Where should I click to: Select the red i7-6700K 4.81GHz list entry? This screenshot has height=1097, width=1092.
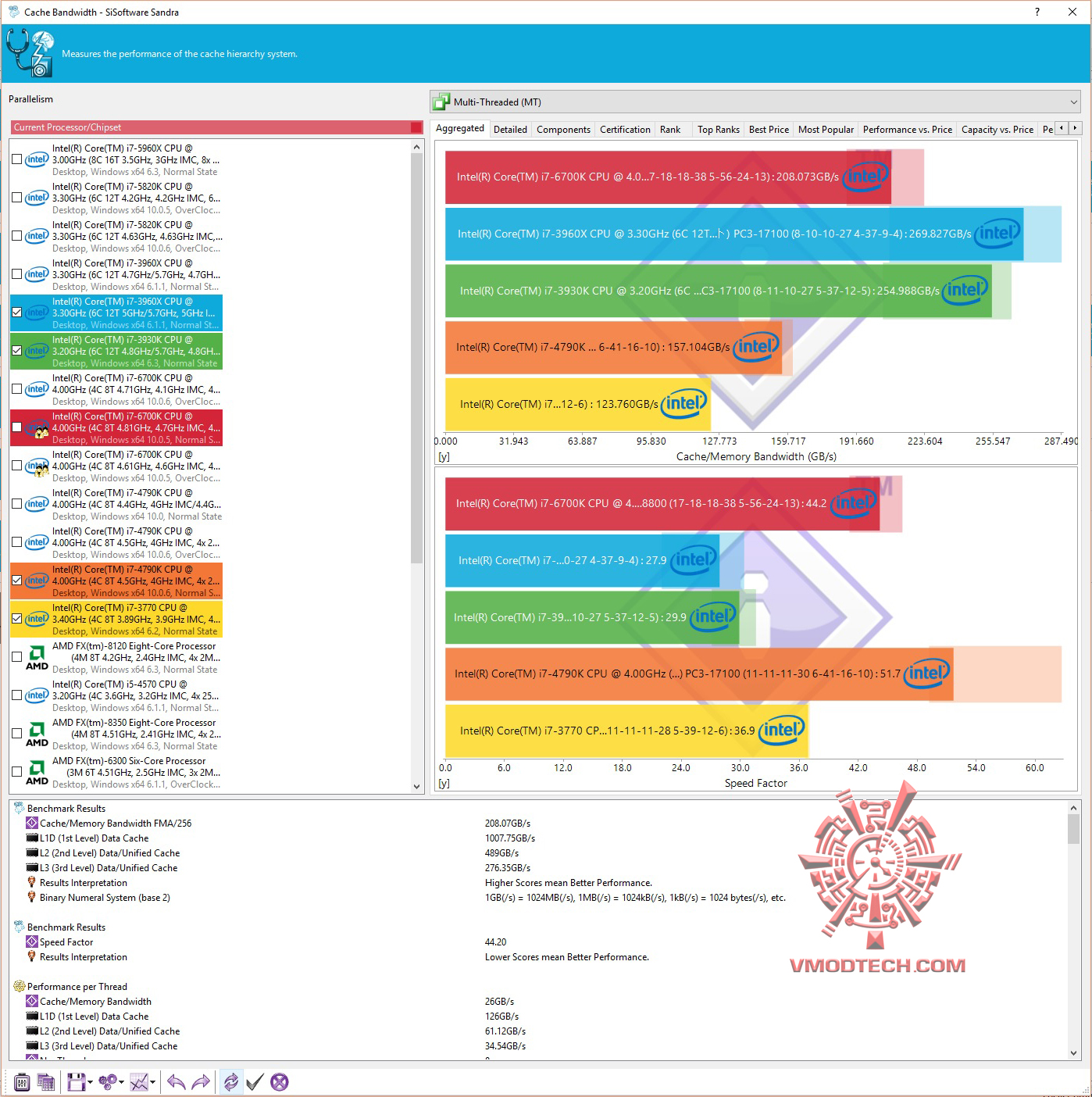tap(116, 427)
